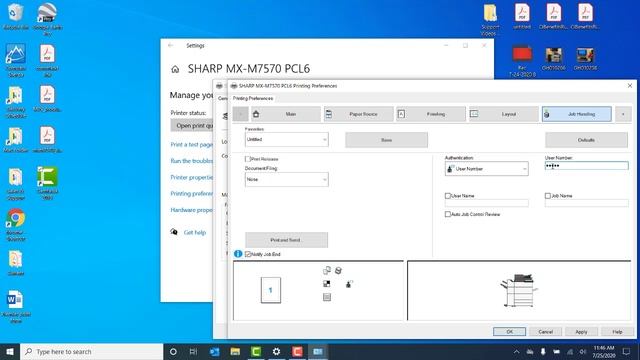The width and height of the screenshot is (640, 360).
Task: Click the red Camtasia recorder taskbar icon
Action: 298,351
